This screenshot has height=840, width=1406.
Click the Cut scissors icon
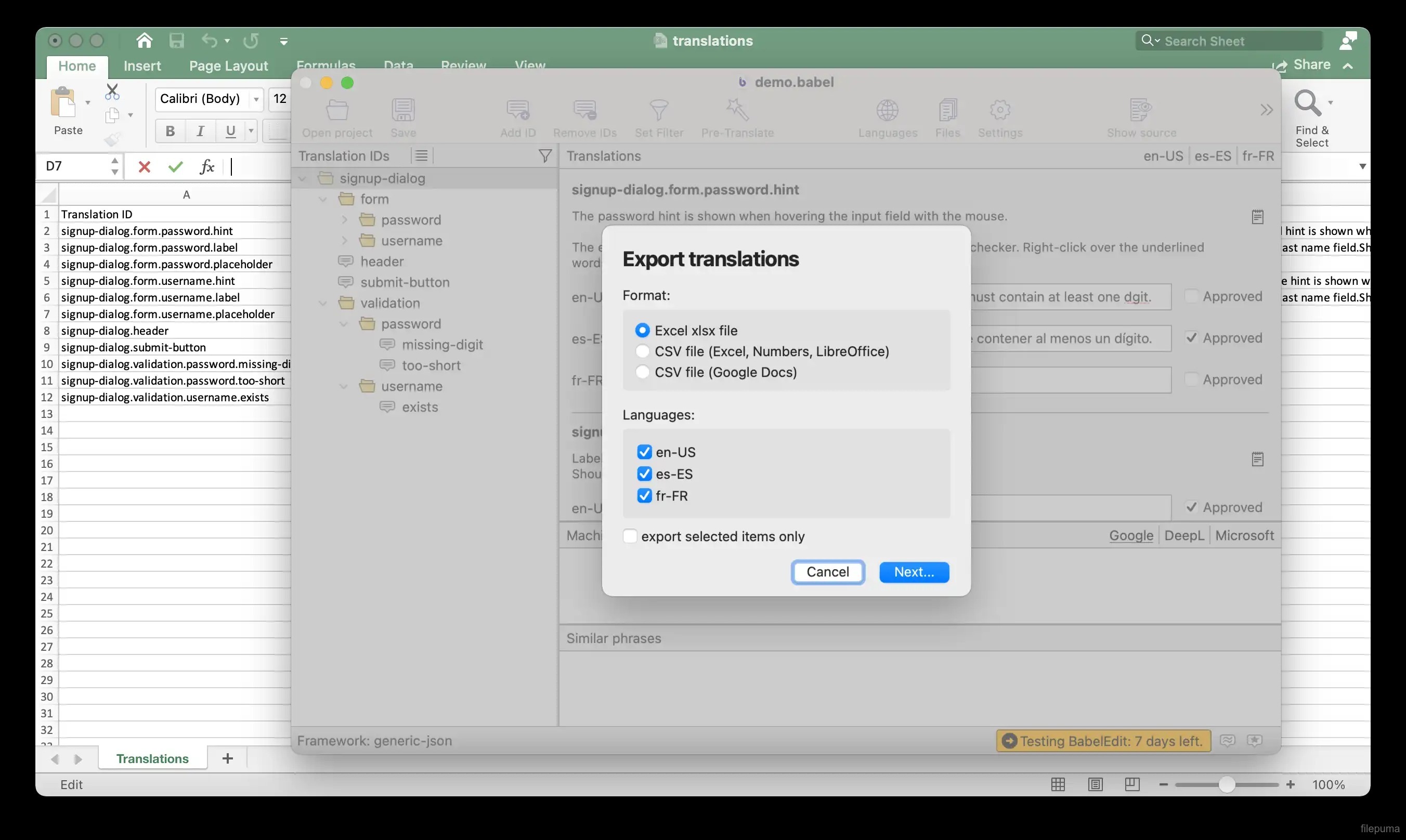(112, 91)
